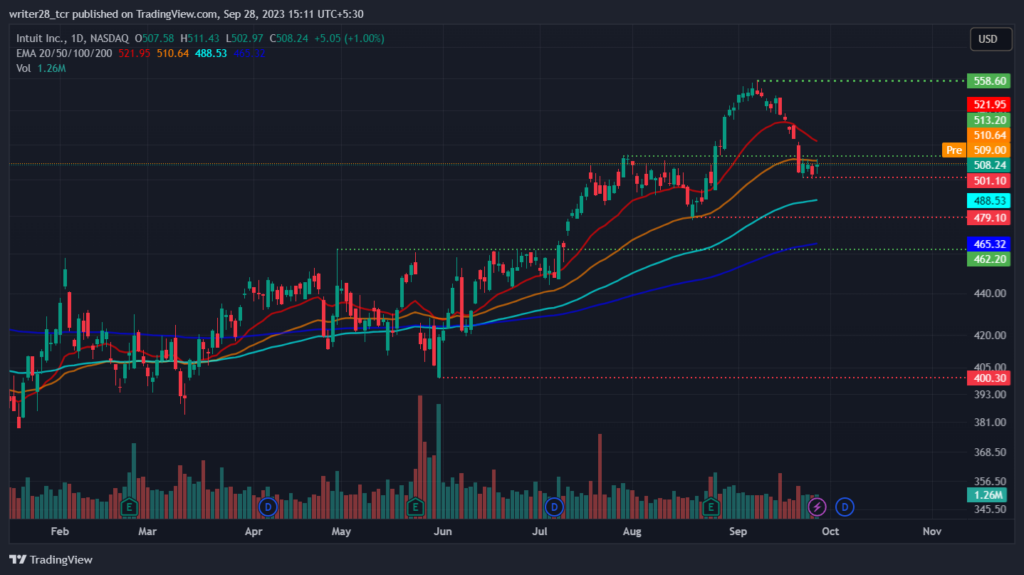Click the dividend D marker in April
The height and width of the screenshot is (575, 1024).
coord(268,507)
